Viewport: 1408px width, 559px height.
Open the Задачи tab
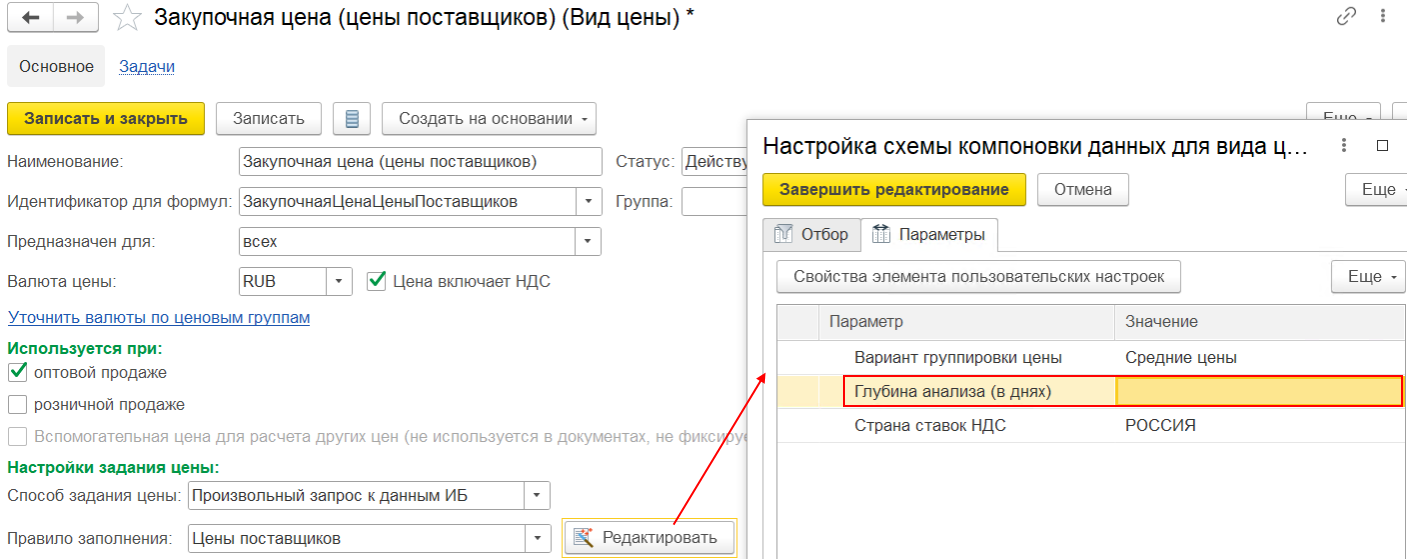tap(147, 67)
